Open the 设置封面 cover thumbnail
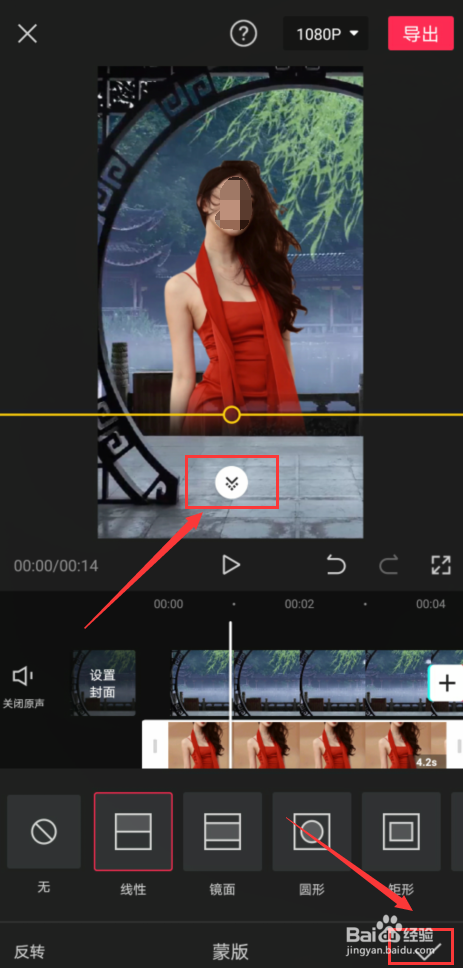Screen dimensions: 463x968 coord(104,683)
